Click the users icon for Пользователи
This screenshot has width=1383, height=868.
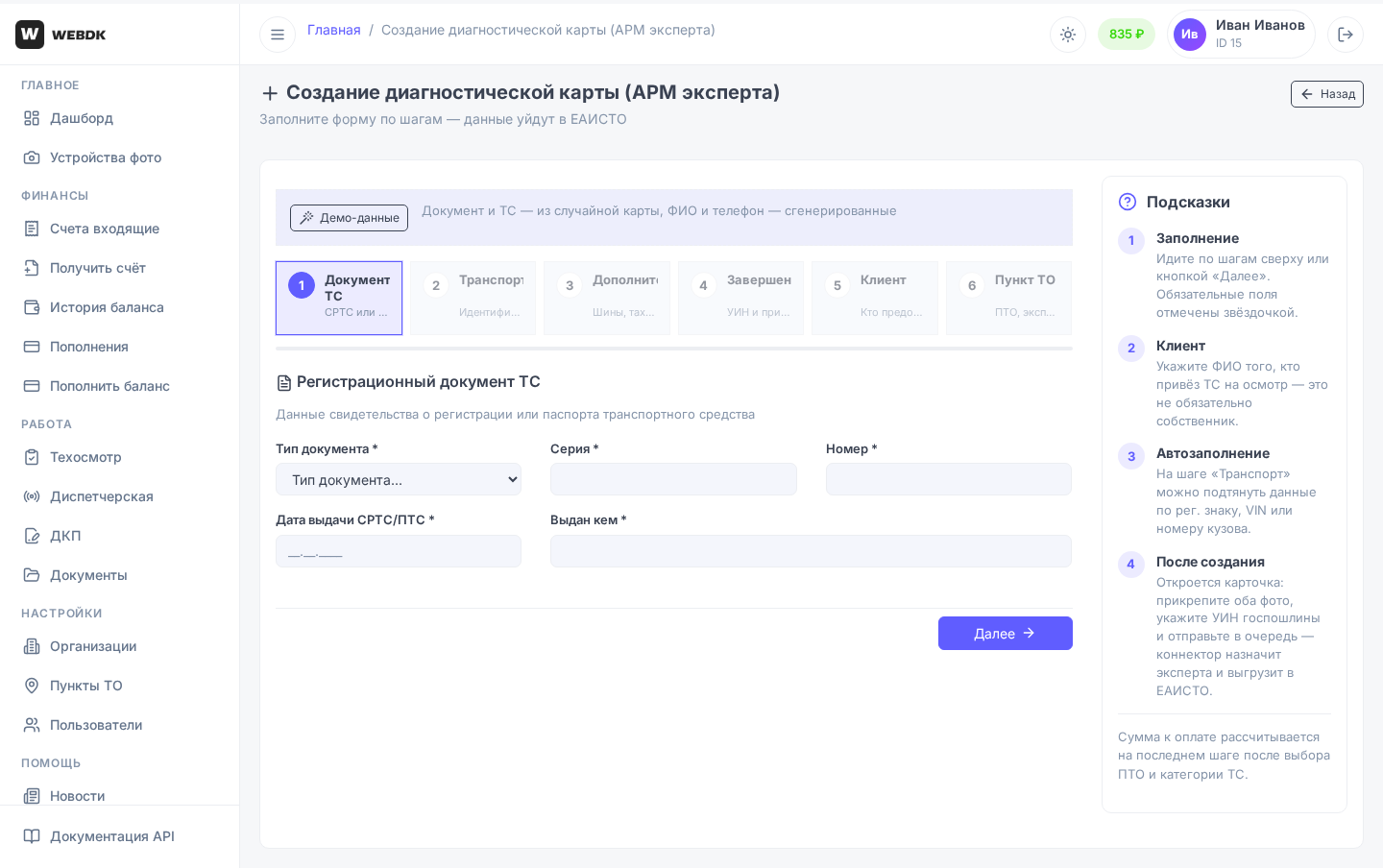(32, 725)
